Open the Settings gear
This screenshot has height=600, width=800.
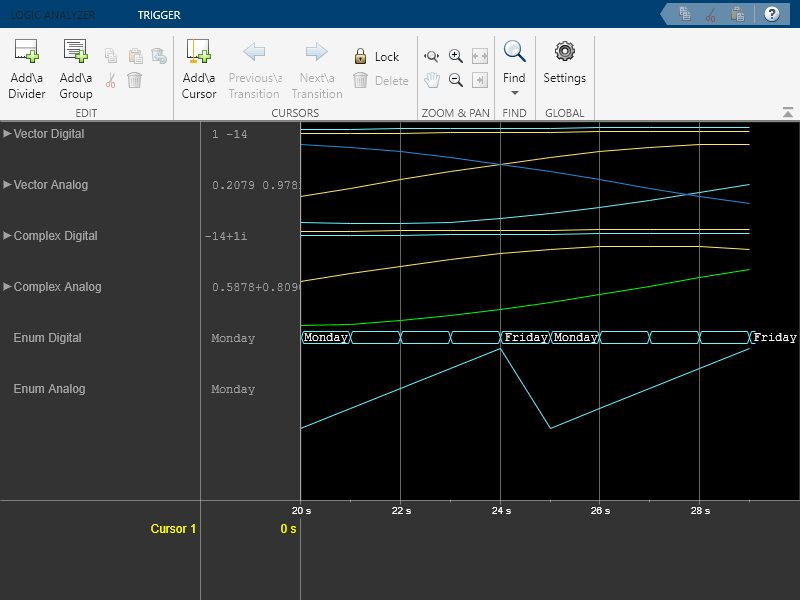[x=564, y=52]
